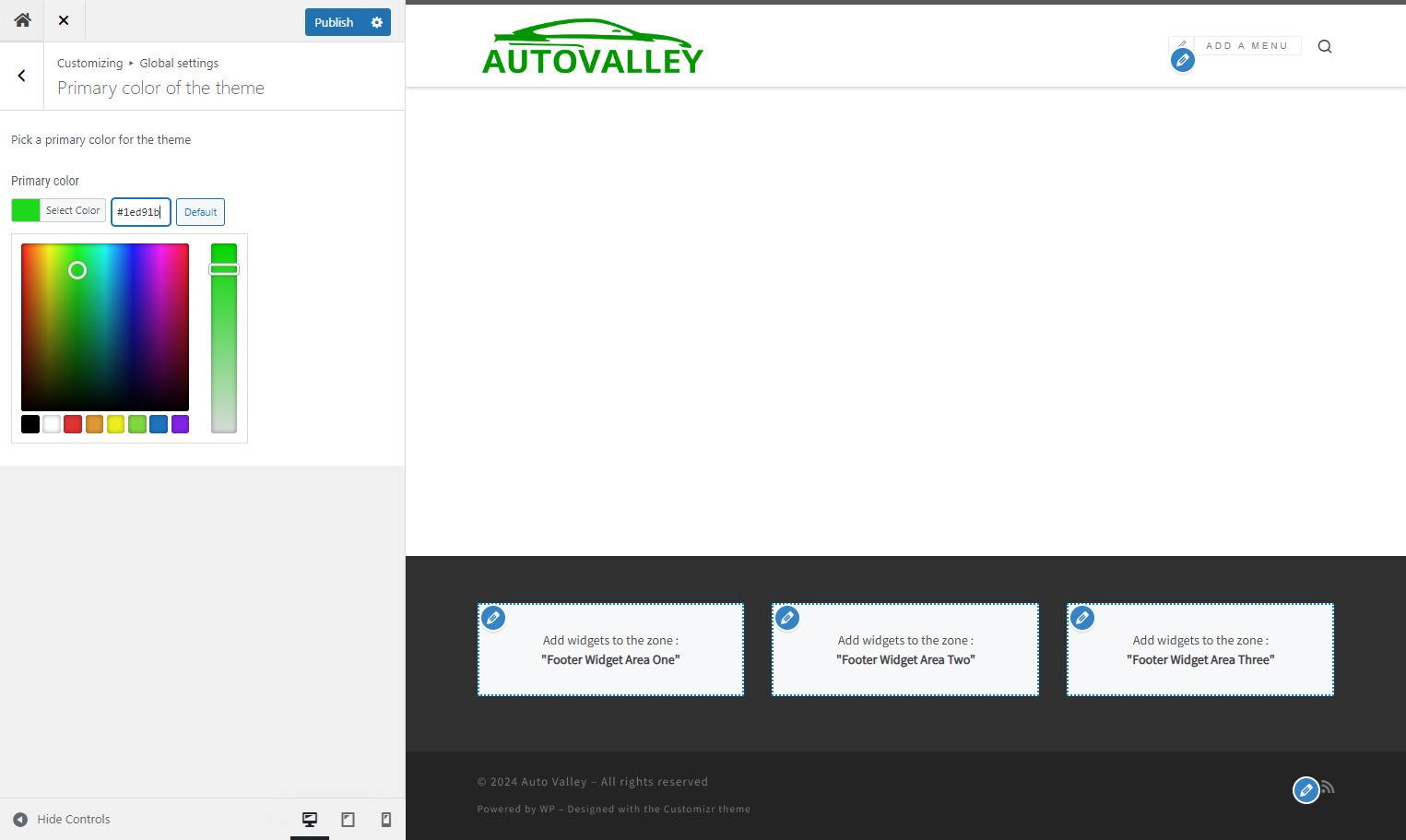1406x840 pixels.
Task: Edit Footer Widget Area Two pencil icon
Action: click(x=787, y=618)
